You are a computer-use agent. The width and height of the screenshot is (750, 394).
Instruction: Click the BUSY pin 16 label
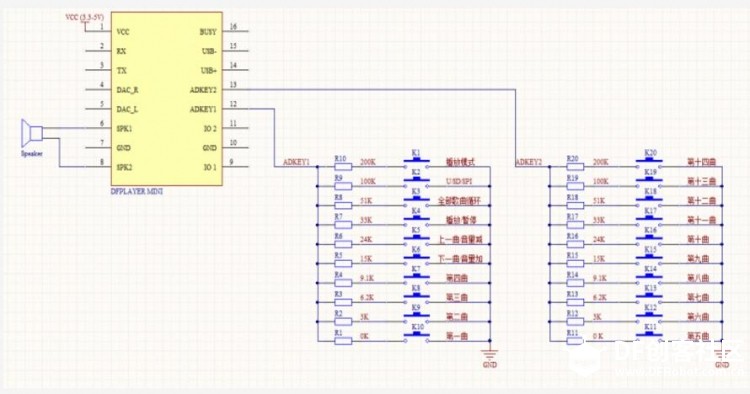coord(208,32)
